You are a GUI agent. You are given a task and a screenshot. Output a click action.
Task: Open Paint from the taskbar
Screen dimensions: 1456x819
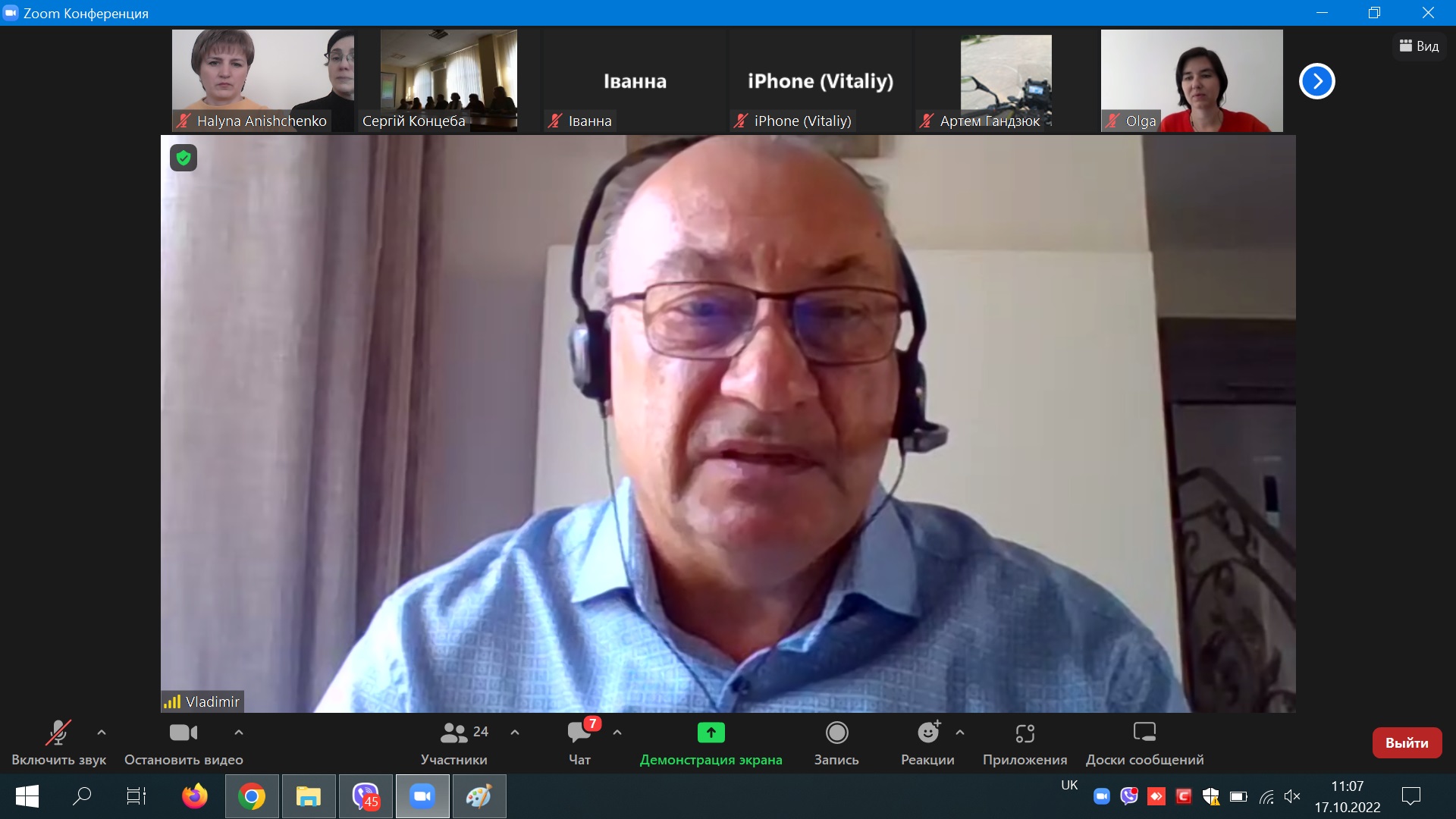[x=479, y=796]
